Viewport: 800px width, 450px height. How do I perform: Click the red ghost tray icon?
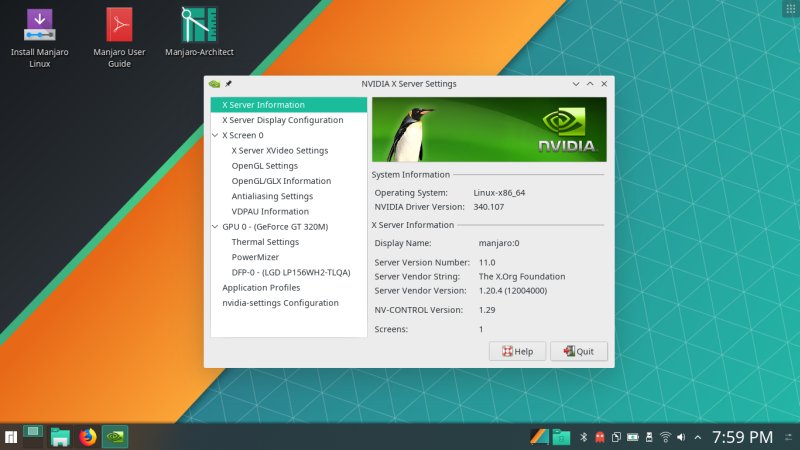600,437
